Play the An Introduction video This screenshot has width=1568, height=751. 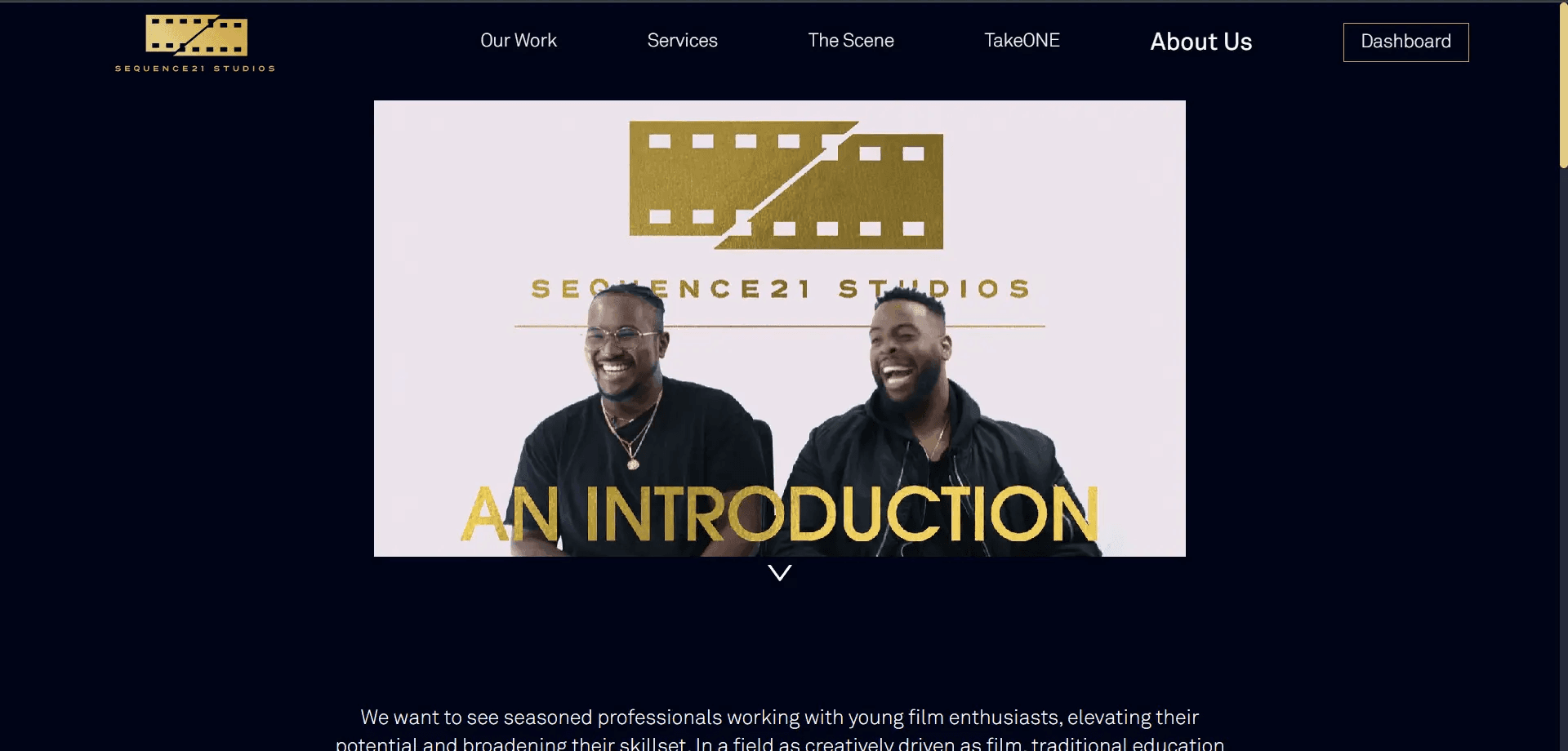pyautogui.click(x=780, y=328)
